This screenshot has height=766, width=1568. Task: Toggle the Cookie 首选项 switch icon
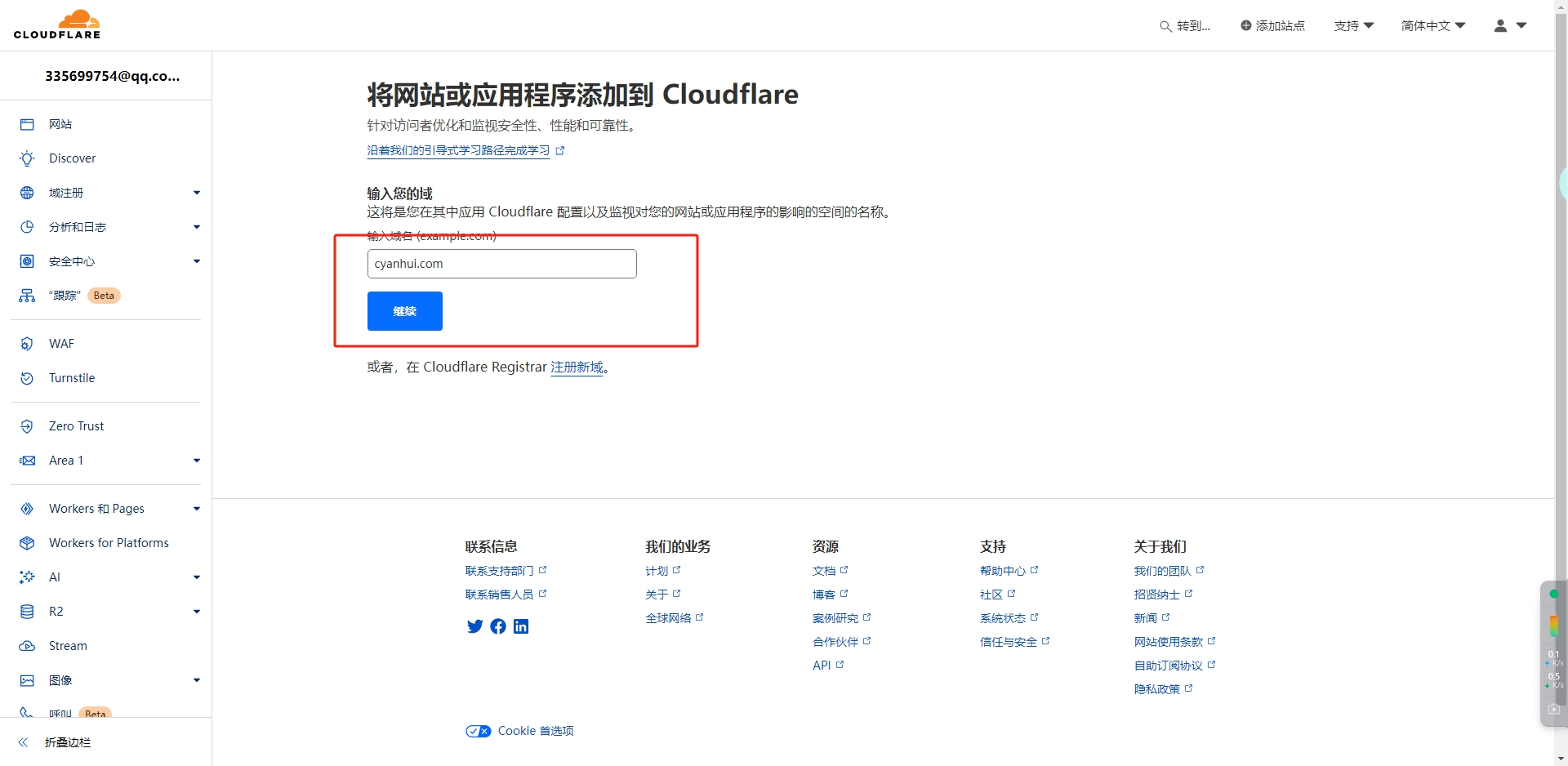tap(478, 731)
